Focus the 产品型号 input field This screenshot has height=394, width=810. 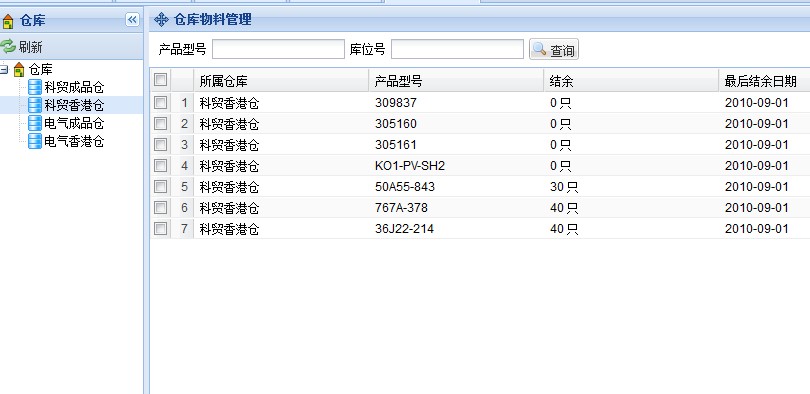(x=278, y=50)
